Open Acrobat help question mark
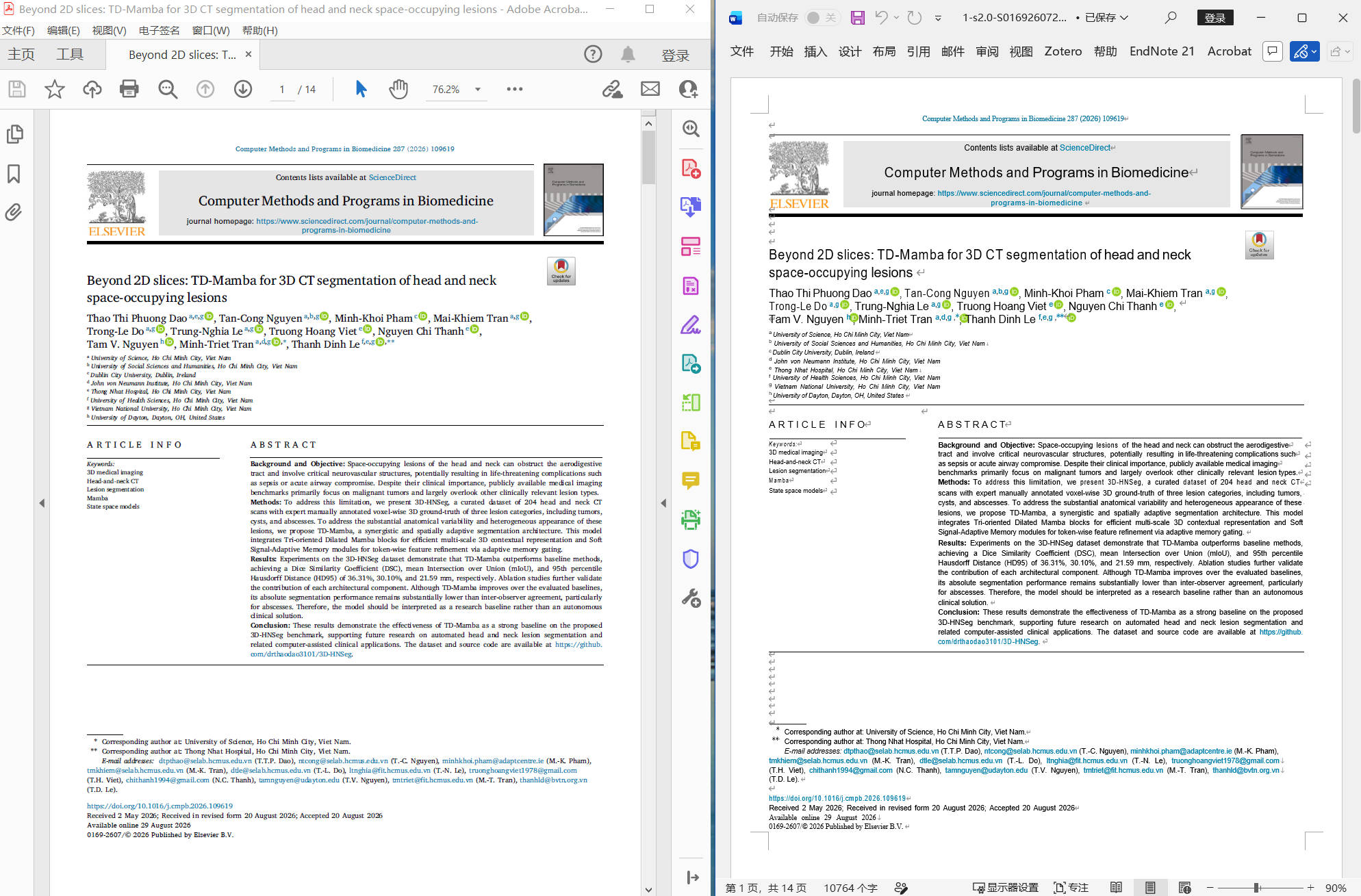1361x896 pixels. point(593,54)
